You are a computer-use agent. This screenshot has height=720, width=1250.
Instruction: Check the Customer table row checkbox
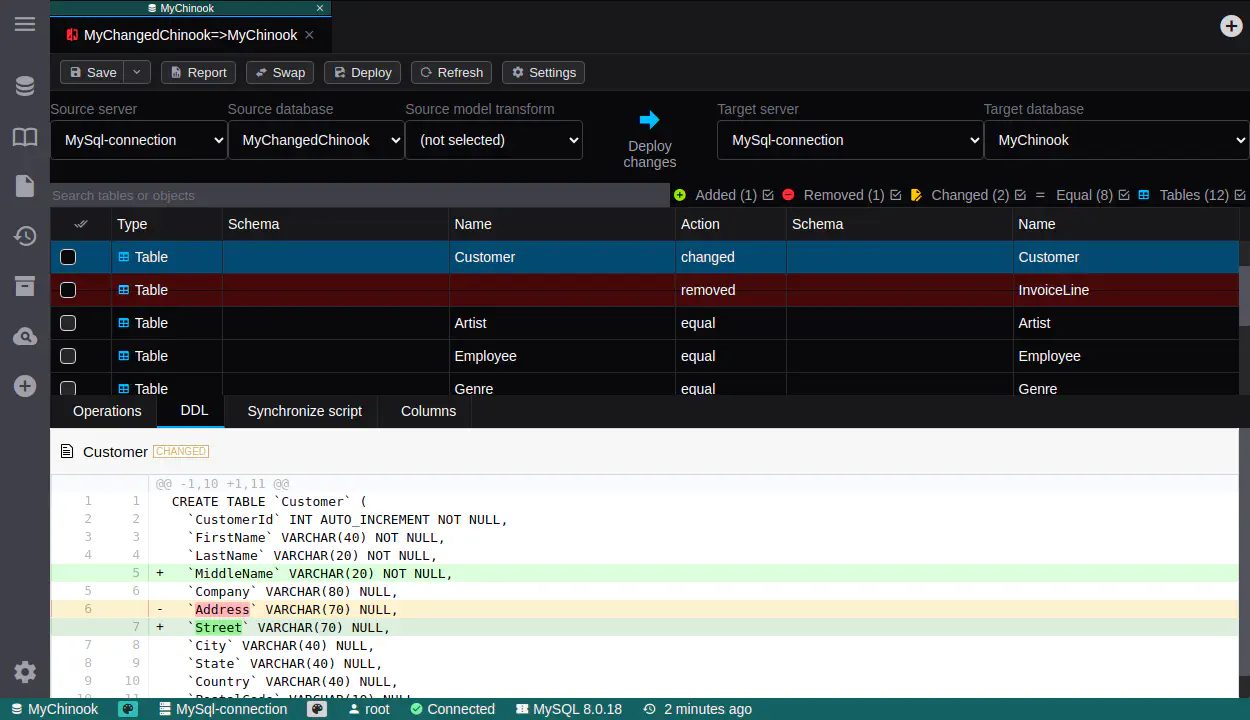click(68, 257)
